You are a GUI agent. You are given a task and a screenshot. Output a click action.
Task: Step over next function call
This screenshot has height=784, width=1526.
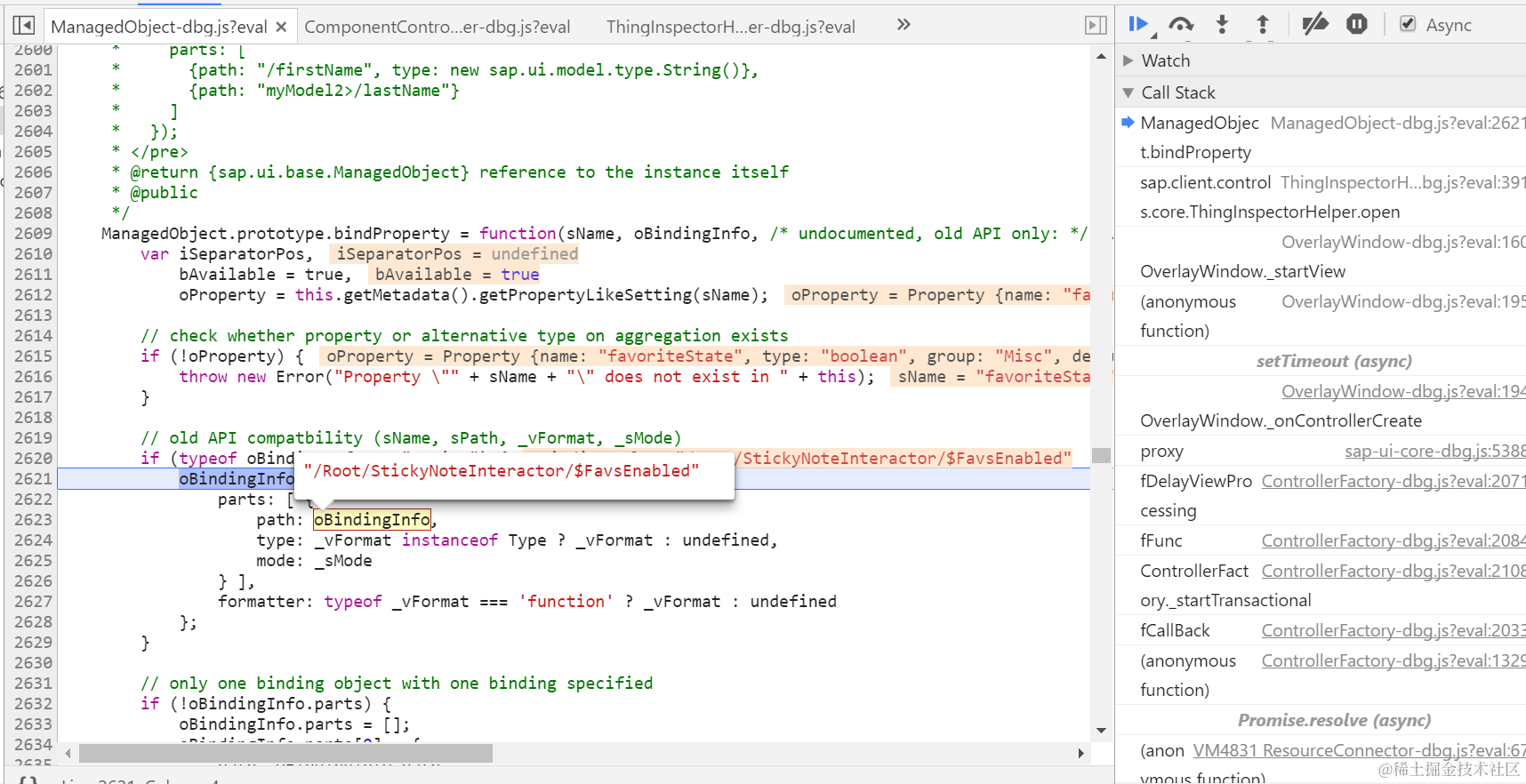[x=1181, y=25]
